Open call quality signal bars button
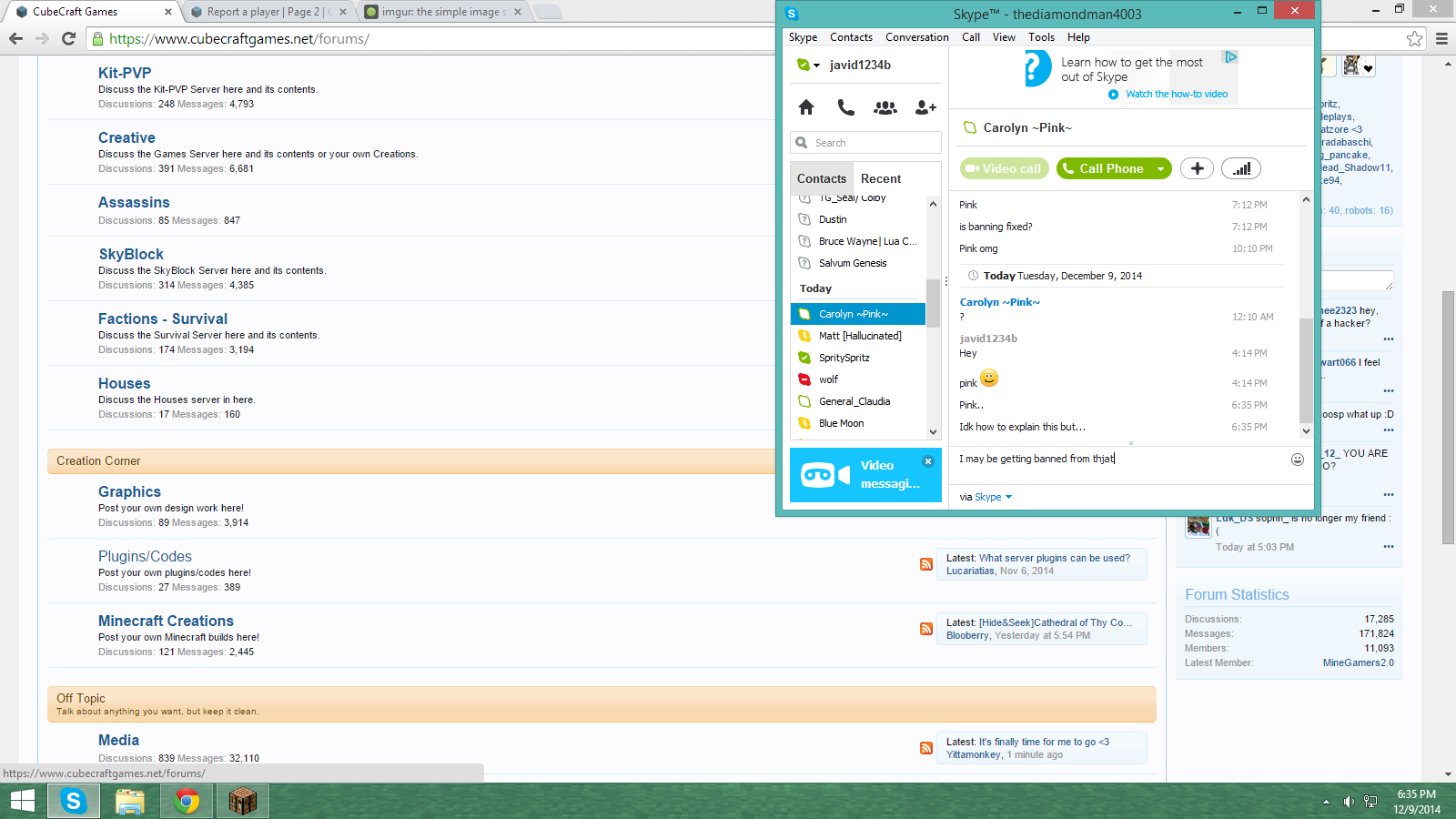This screenshot has height=819, width=1456. (1241, 168)
